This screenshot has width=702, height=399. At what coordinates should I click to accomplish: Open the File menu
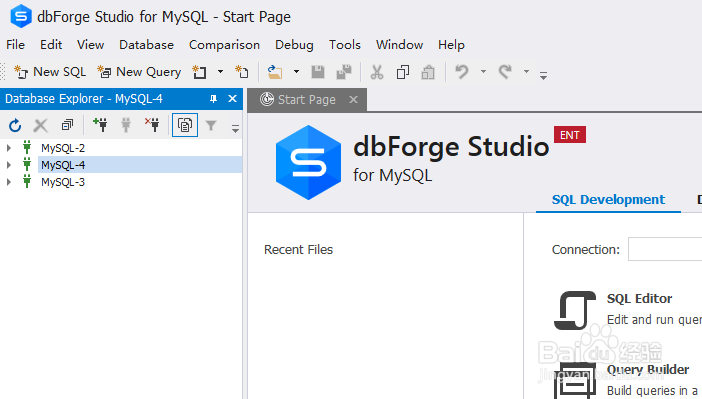(16, 45)
